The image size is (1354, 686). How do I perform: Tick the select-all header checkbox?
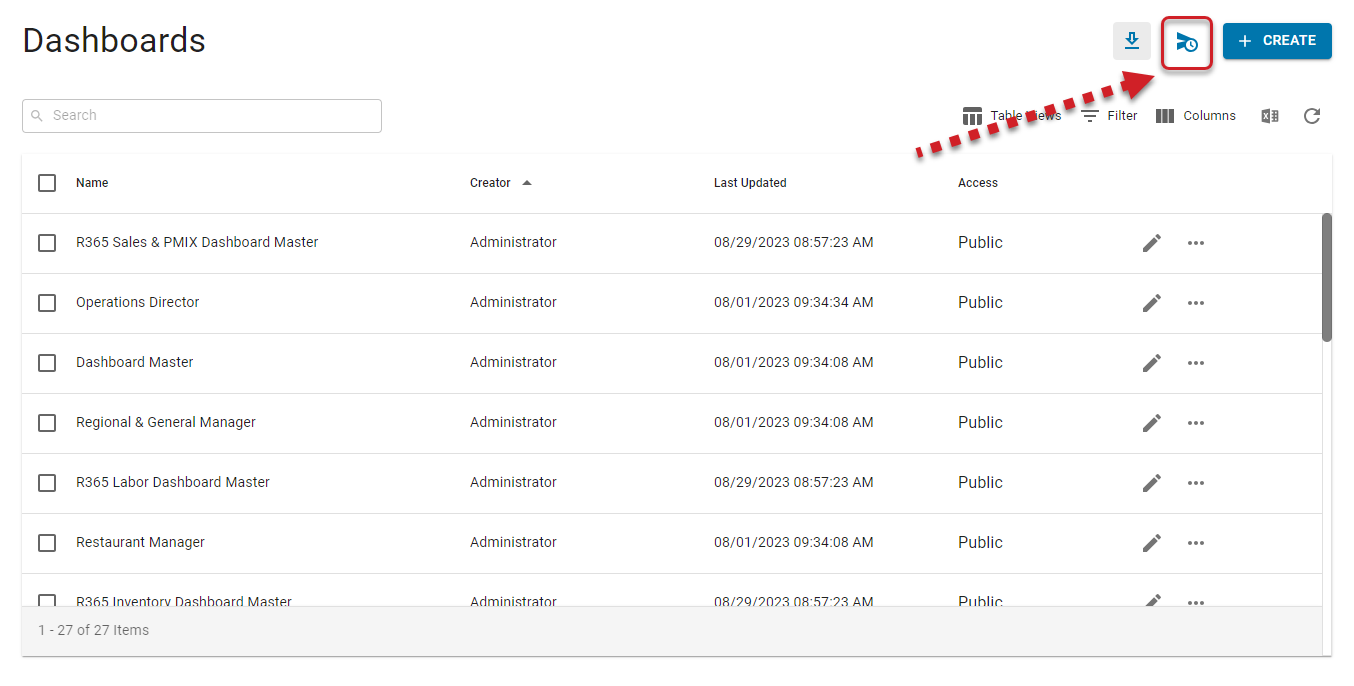[x=47, y=183]
